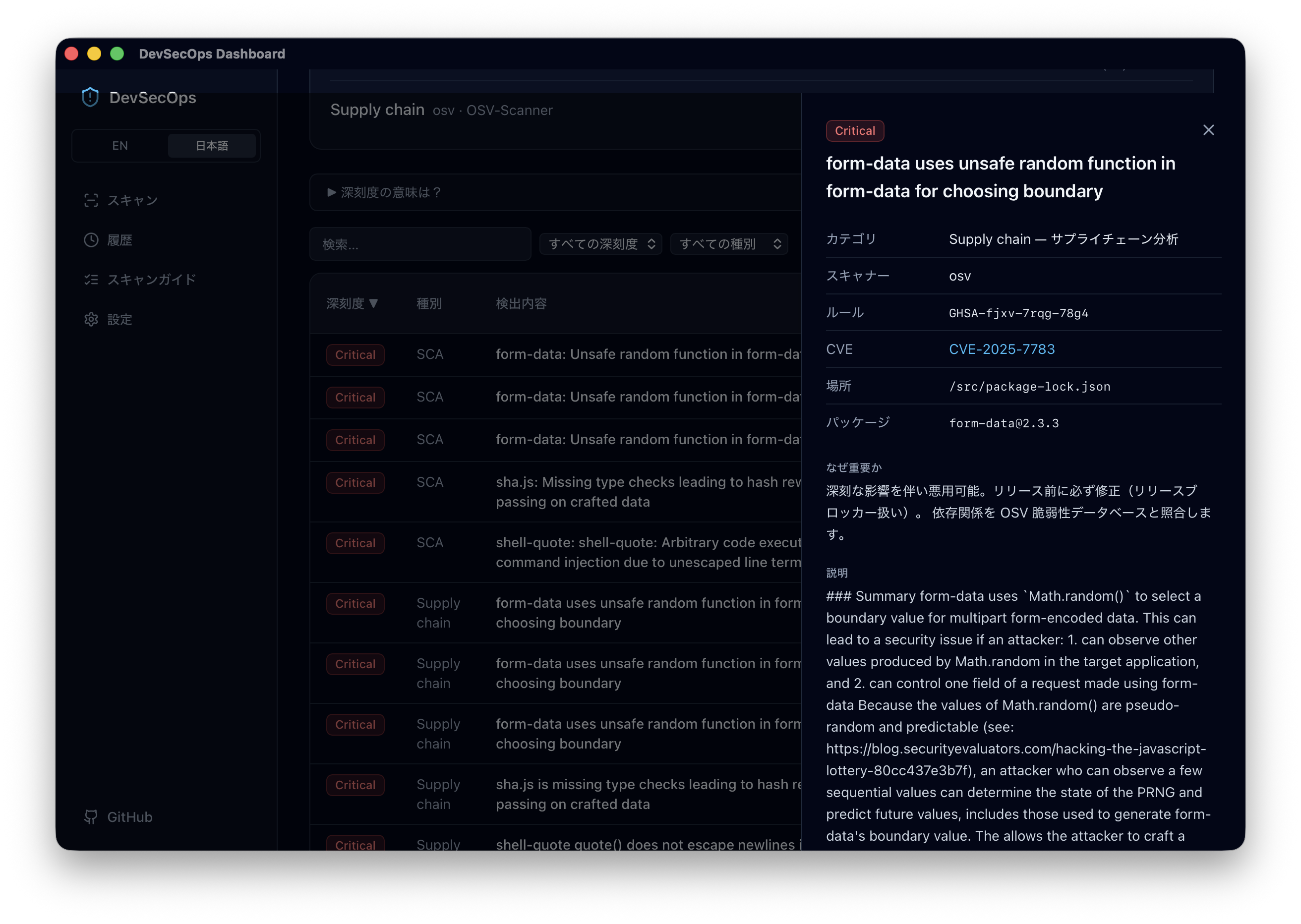1301x924 pixels.
Task: Open the CVE-2025-7783 link
Action: 1002,349
